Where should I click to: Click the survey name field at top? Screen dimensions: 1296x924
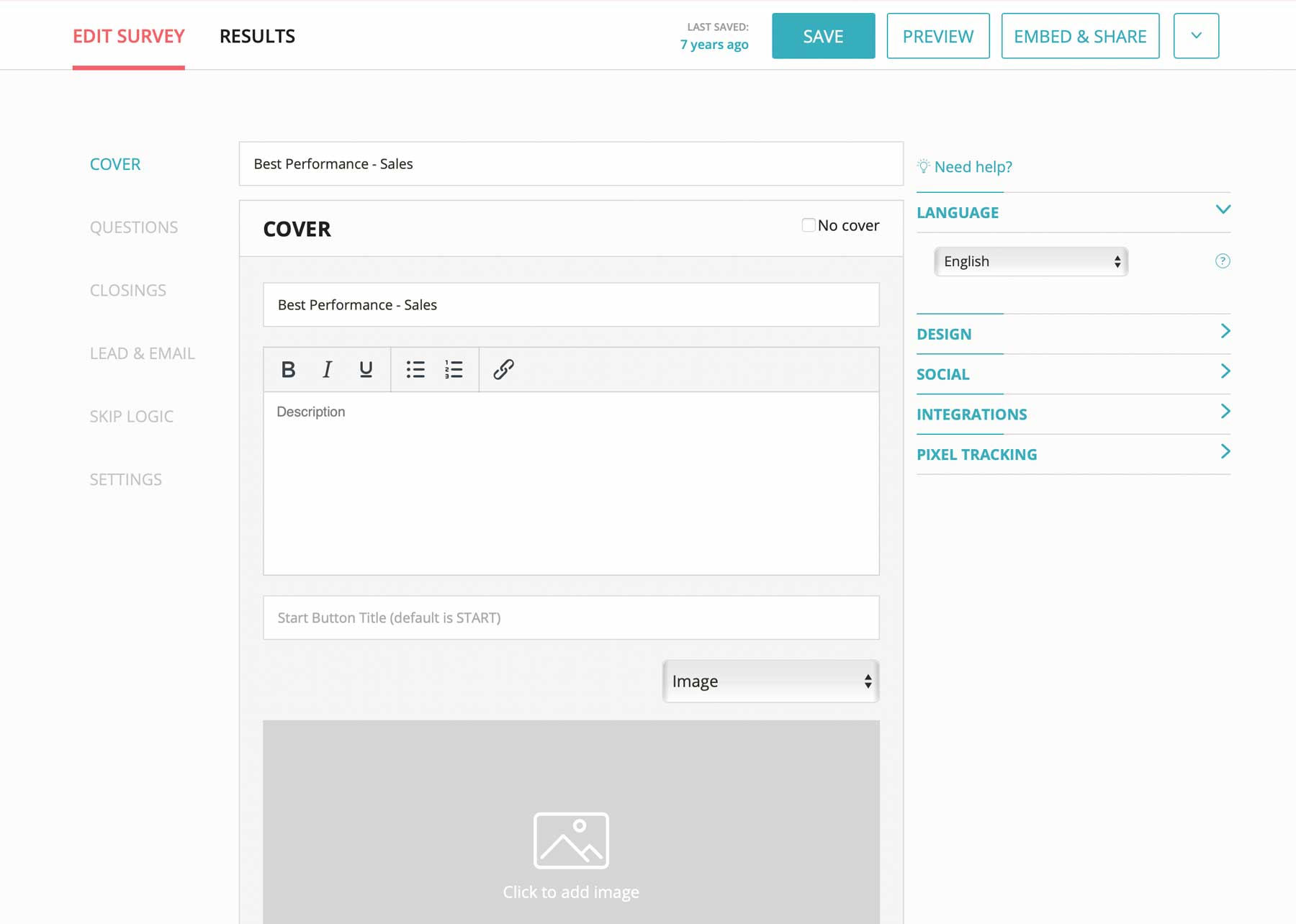[571, 164]
